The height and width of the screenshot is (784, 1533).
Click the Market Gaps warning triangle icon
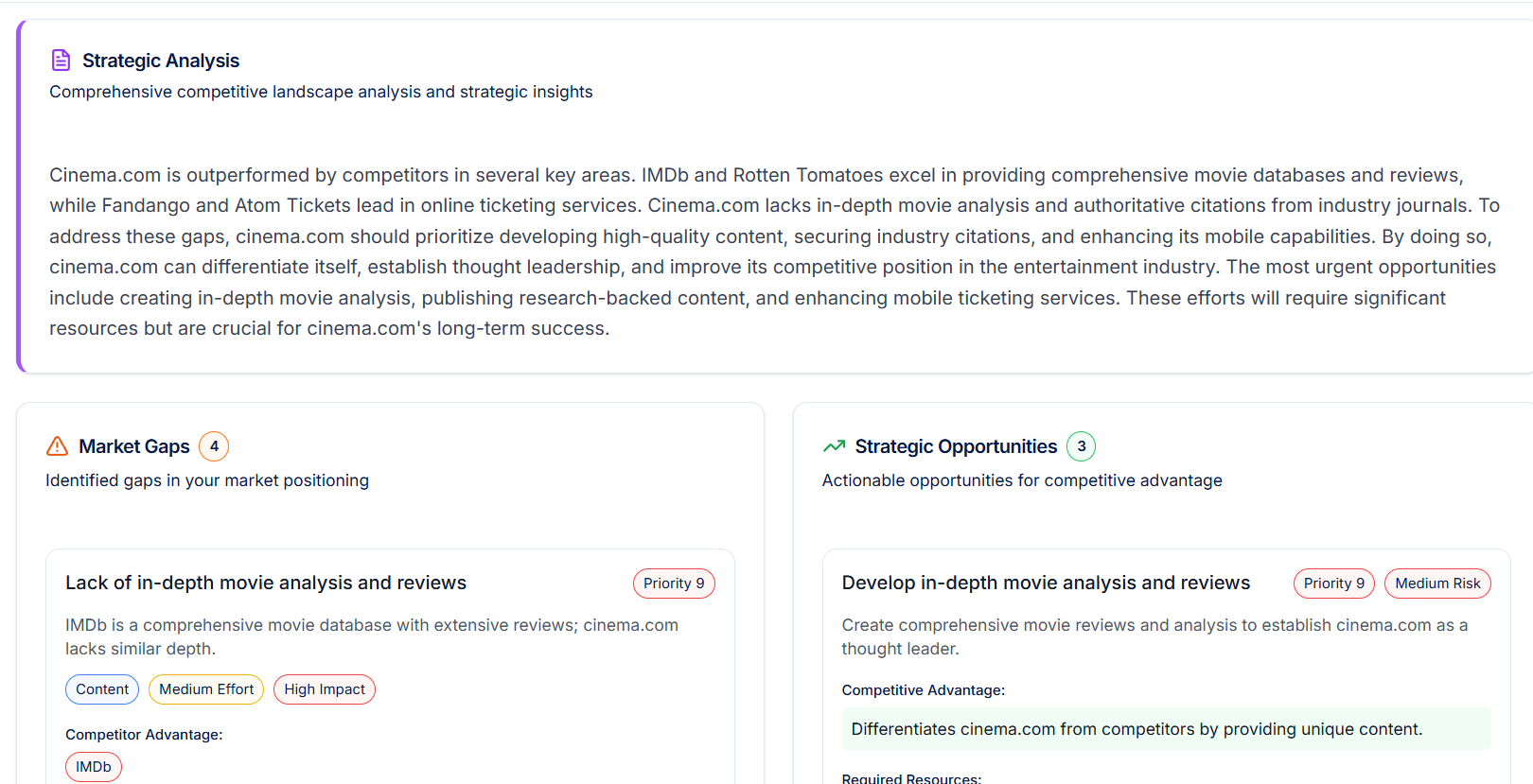coord(57,446)
